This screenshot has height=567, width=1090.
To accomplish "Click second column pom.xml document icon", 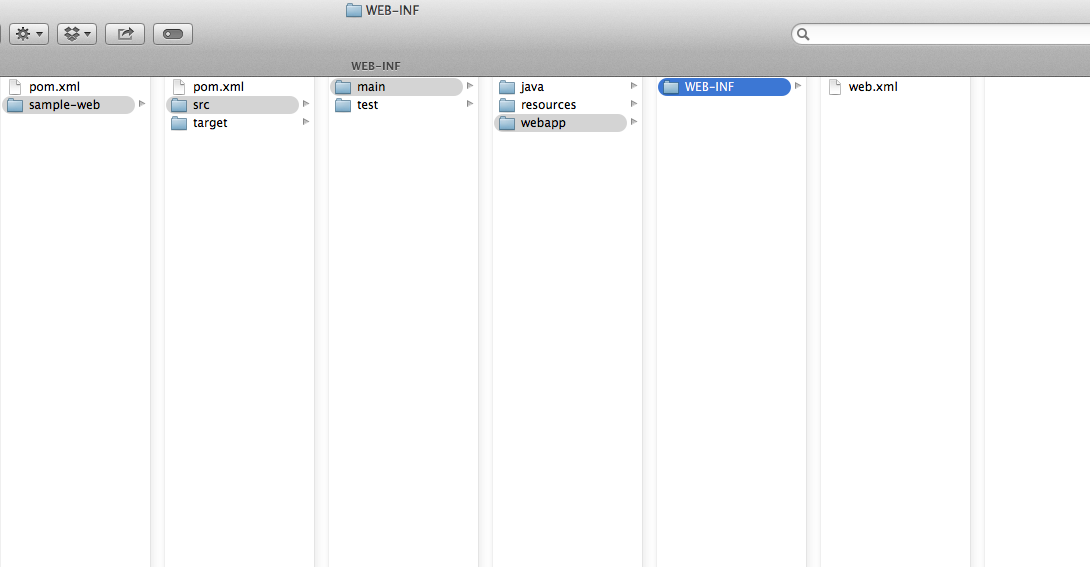I will tap(179, 87).
